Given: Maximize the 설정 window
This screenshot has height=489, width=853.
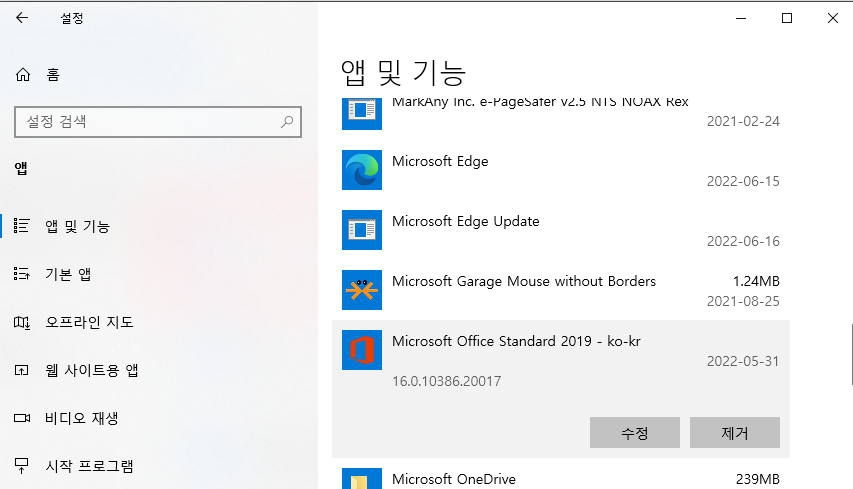Looking at the screenshot, I should 787,18.
